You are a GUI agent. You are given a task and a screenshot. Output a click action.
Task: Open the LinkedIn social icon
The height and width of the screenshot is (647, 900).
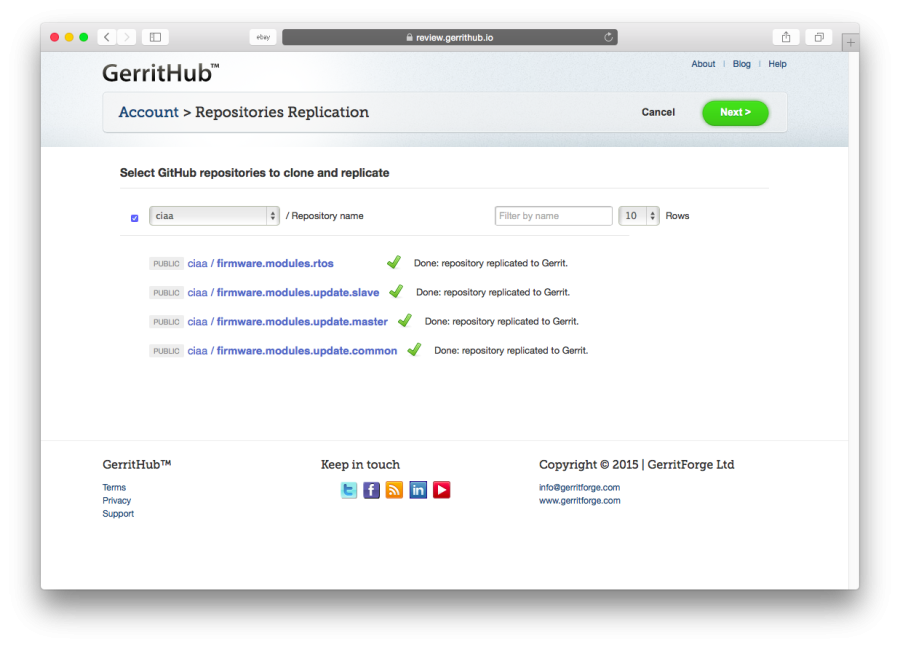(418, 490)
